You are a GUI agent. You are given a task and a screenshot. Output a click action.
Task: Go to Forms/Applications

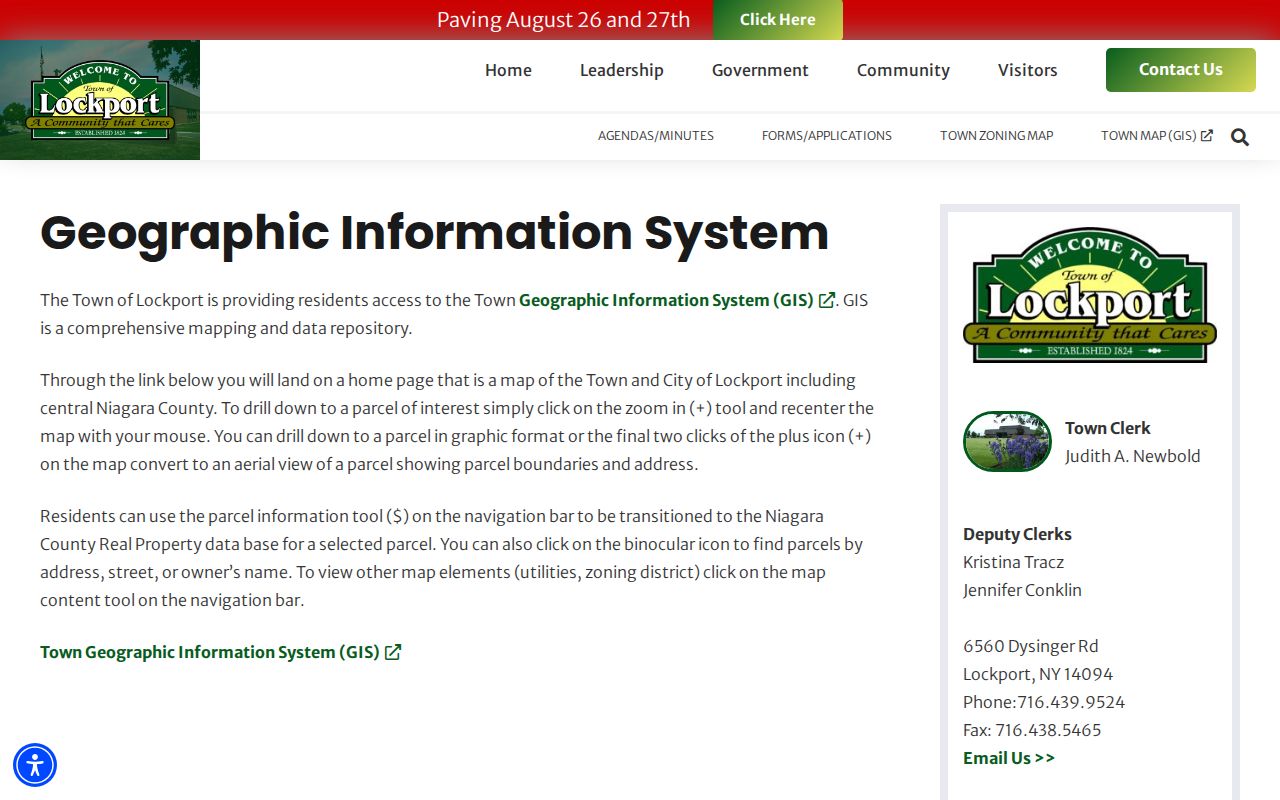(827, 136)
